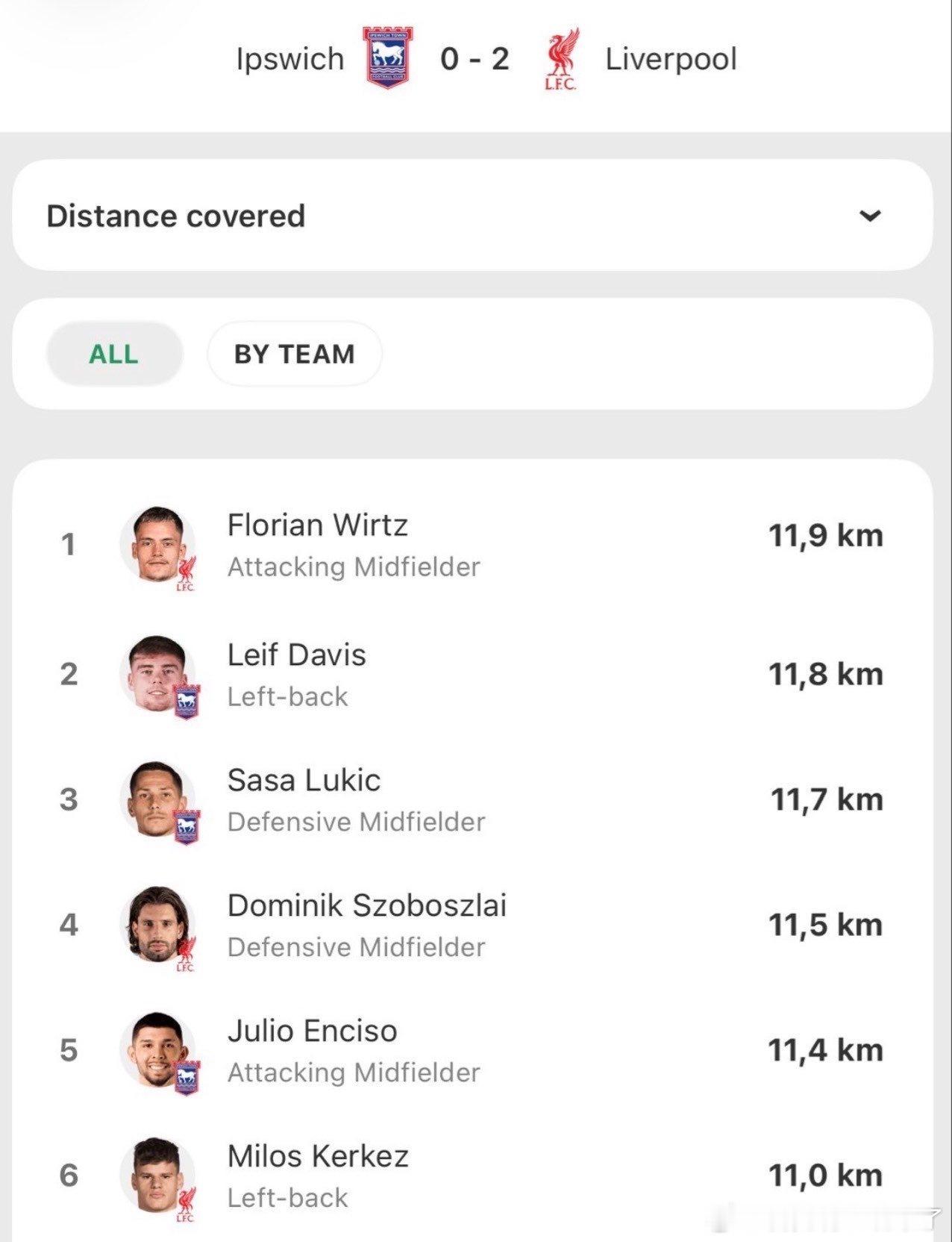Click the Liverpool FC crest in header
Screen dimensions: 952x1242
click(x=561, y=60)
